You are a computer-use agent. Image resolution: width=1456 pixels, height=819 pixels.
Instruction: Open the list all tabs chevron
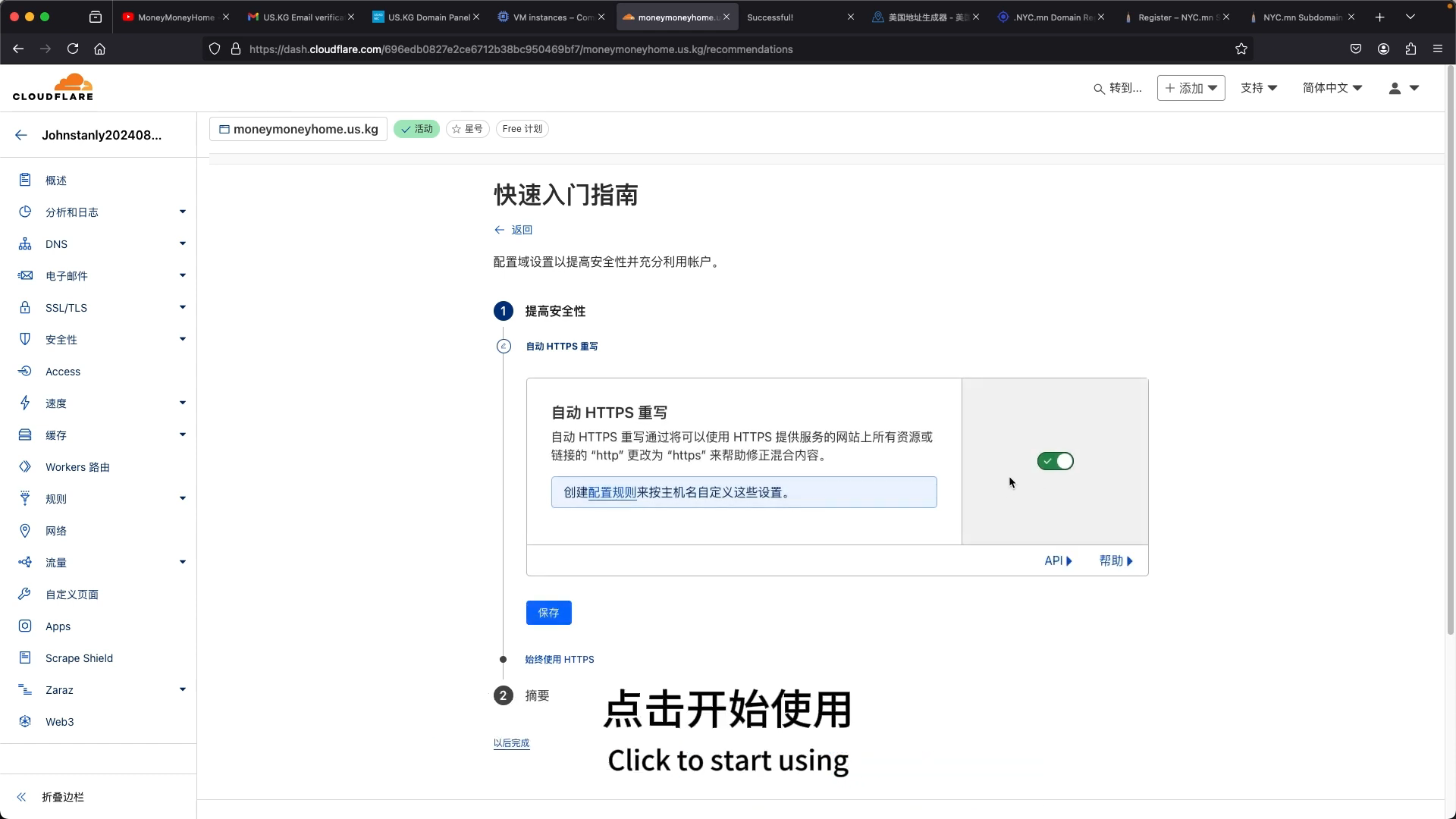click(1410, 17)
